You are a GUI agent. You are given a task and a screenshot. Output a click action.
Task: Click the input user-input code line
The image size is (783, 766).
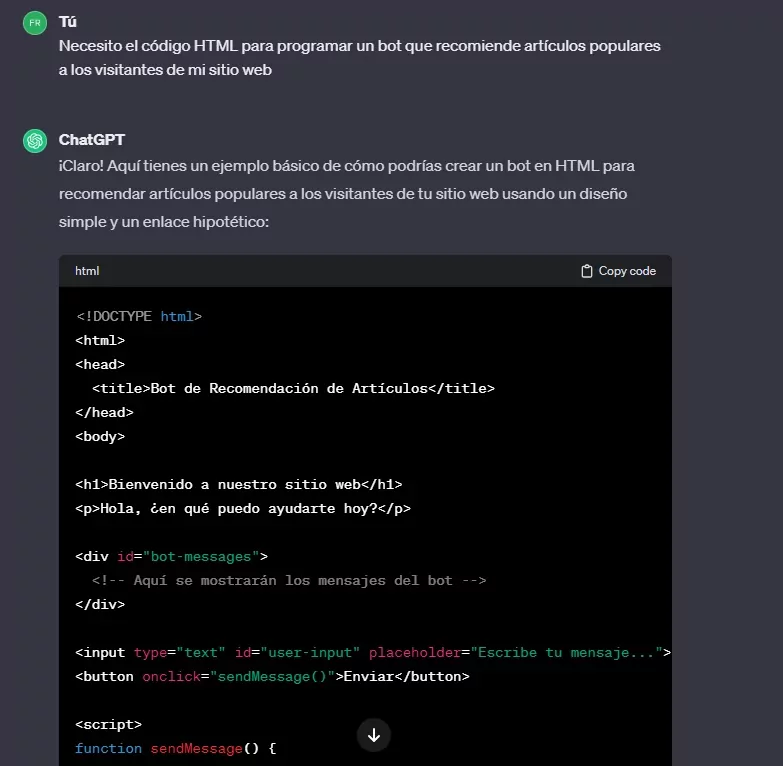coord(372,652)
